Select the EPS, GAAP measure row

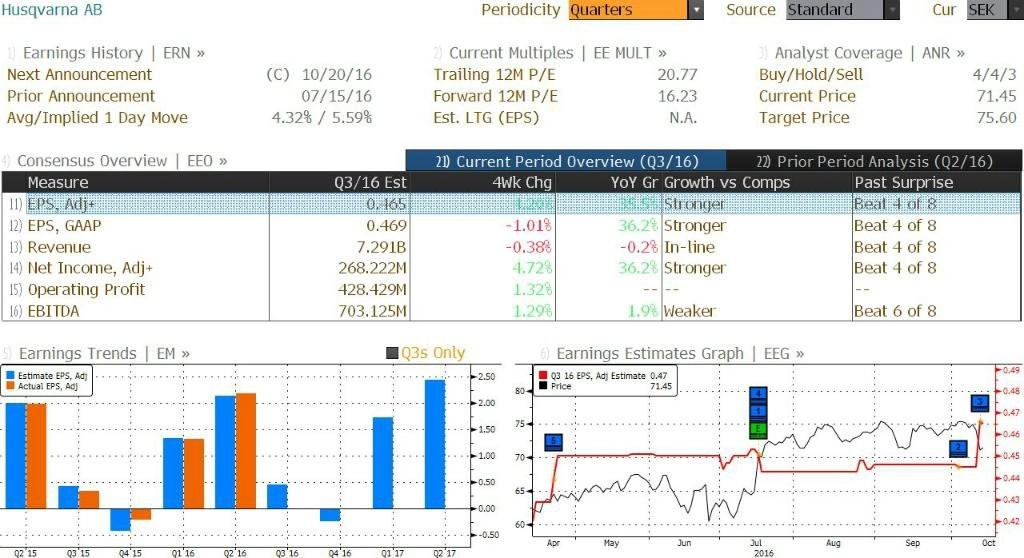pos(512,225)
